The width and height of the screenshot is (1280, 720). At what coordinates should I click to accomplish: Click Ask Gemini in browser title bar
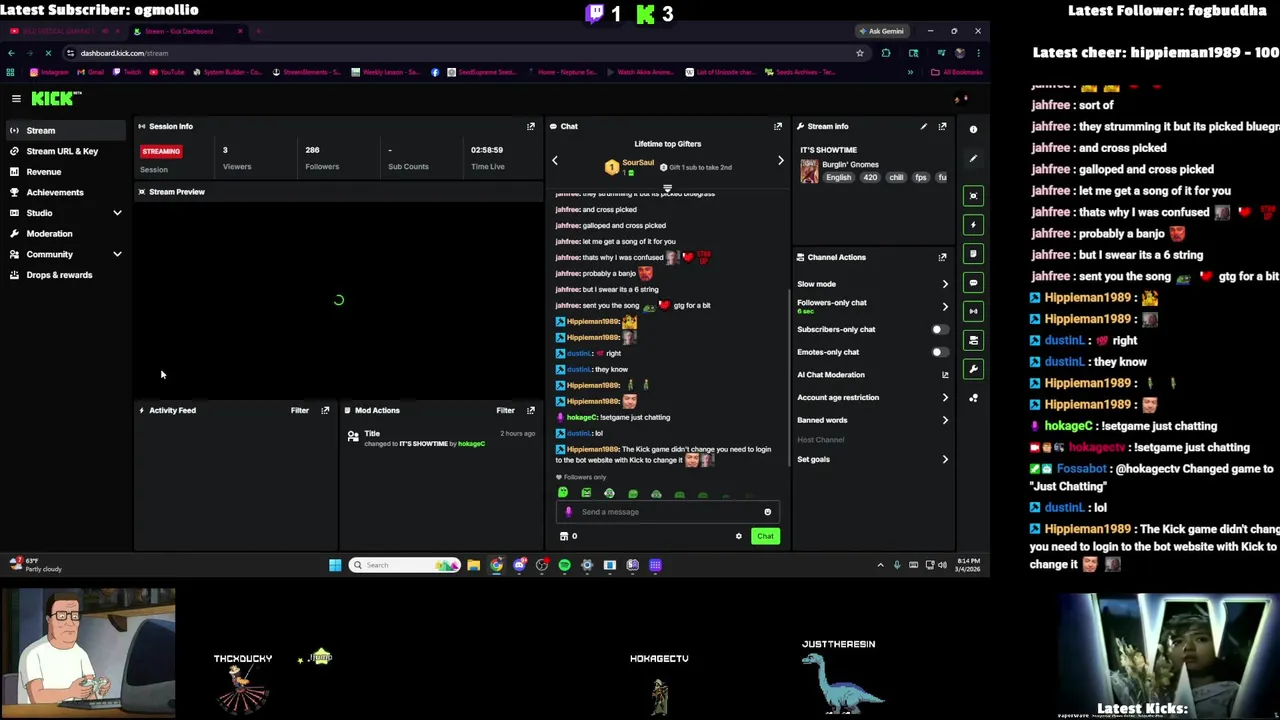tap(881, 31)
